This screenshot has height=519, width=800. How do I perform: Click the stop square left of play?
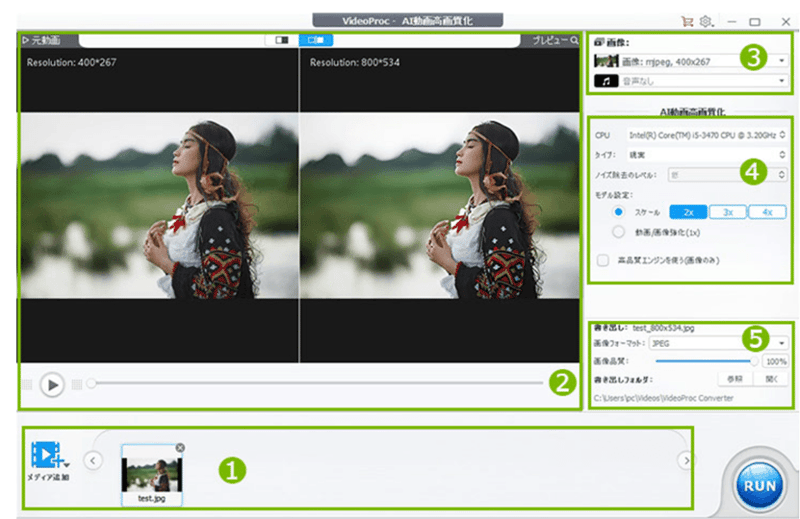coord(28,384)
